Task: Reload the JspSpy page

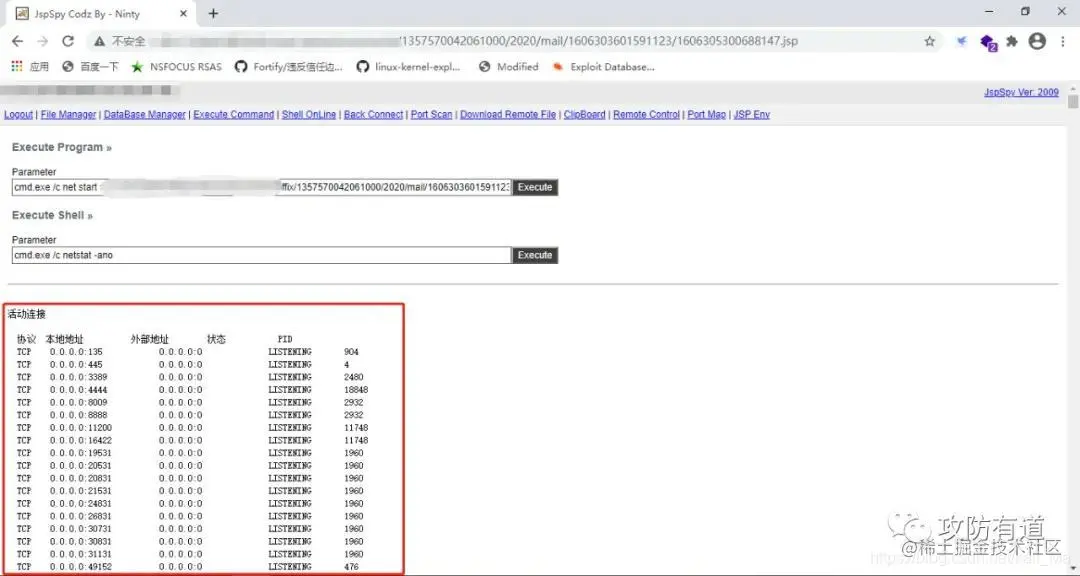Action: pos(68,41)
